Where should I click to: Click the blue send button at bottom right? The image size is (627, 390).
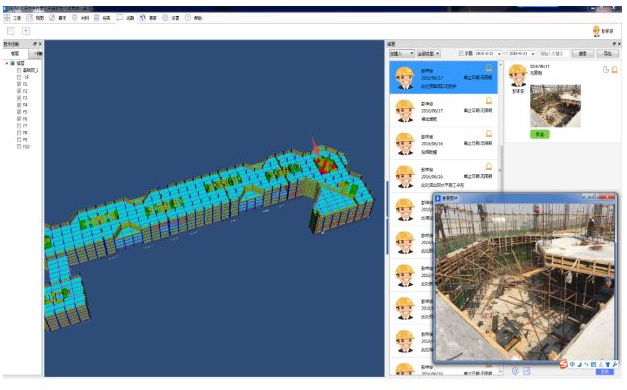[x=604, y=372]
